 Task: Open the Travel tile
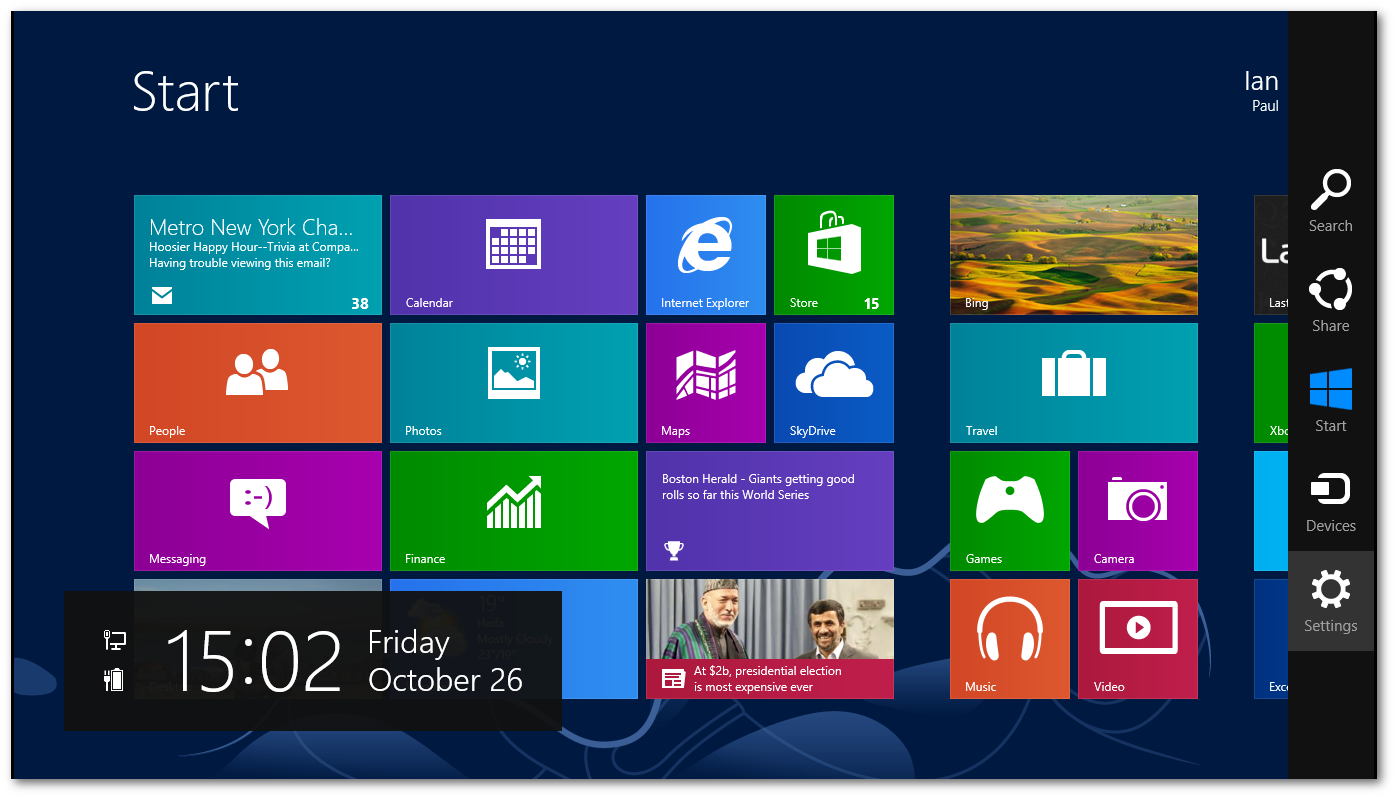click(x=1074, y=383)
